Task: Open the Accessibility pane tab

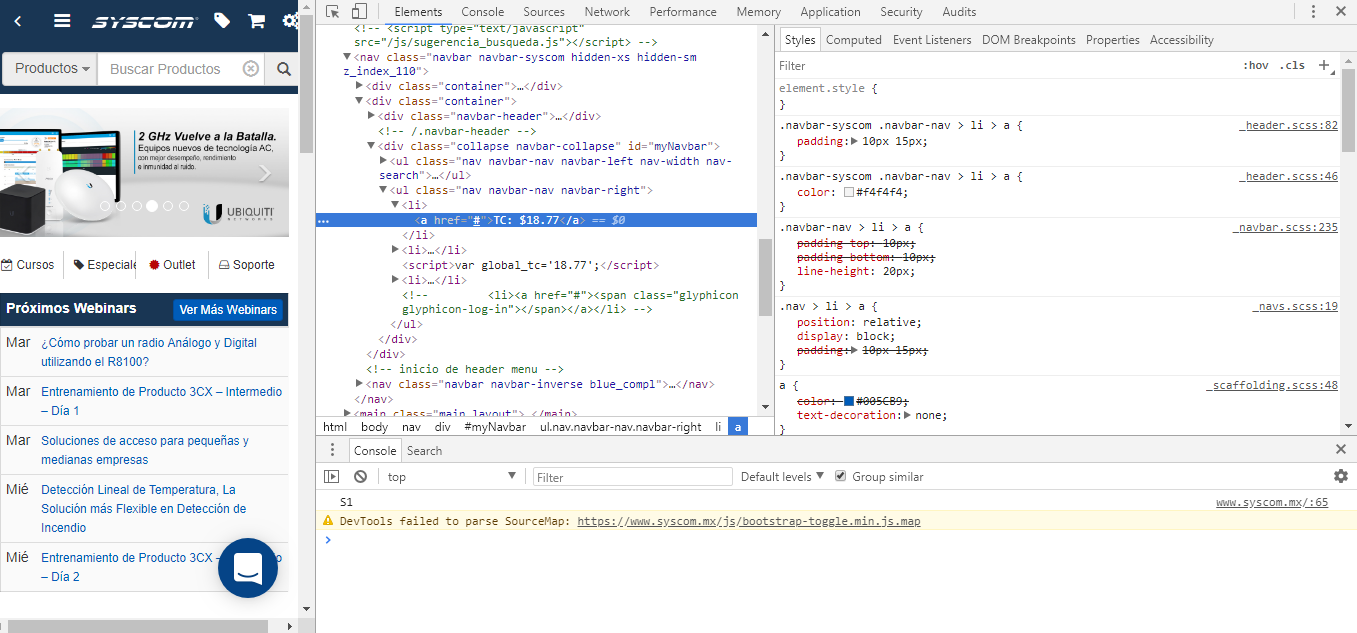Action: pyautogui.click(x=1182, y=40)
